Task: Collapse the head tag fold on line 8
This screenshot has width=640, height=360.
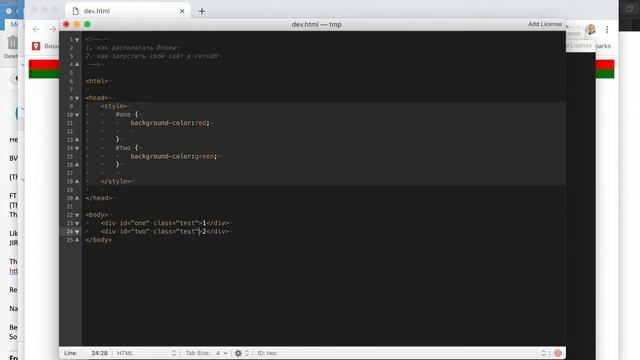Action: tap(77, 98)
